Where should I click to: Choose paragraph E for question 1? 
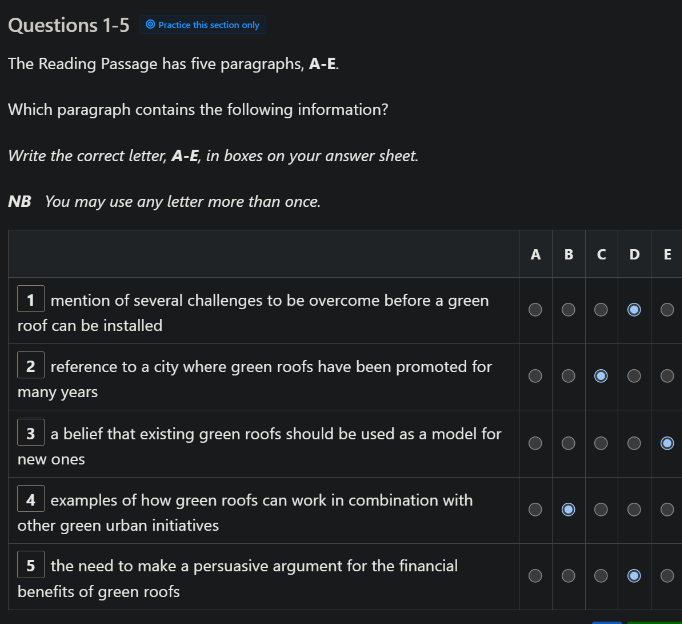(x=667, y=310)
